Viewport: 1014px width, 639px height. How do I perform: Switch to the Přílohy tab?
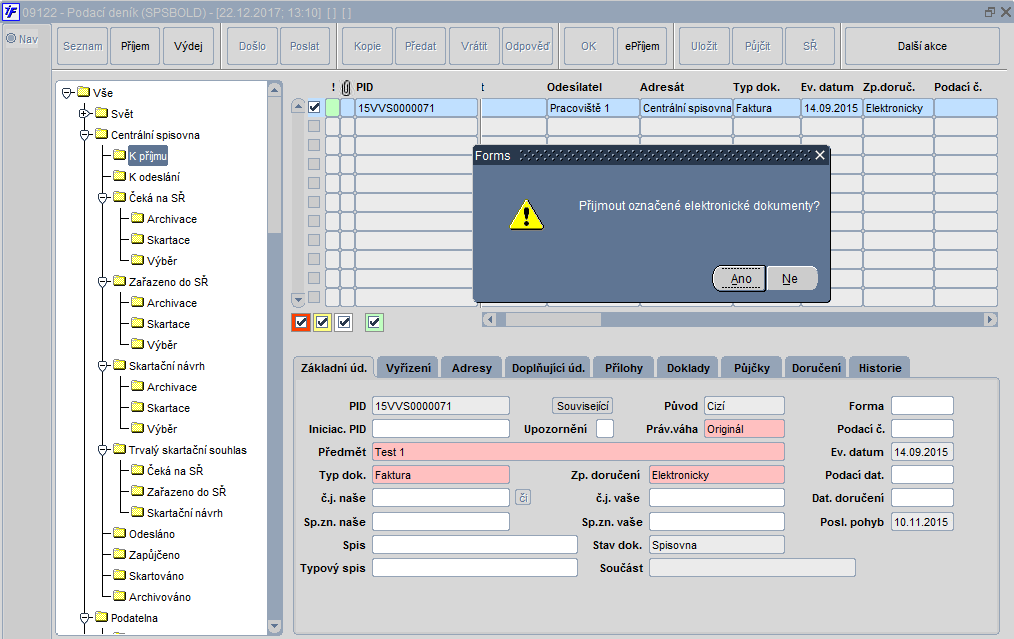click(623, 367)
